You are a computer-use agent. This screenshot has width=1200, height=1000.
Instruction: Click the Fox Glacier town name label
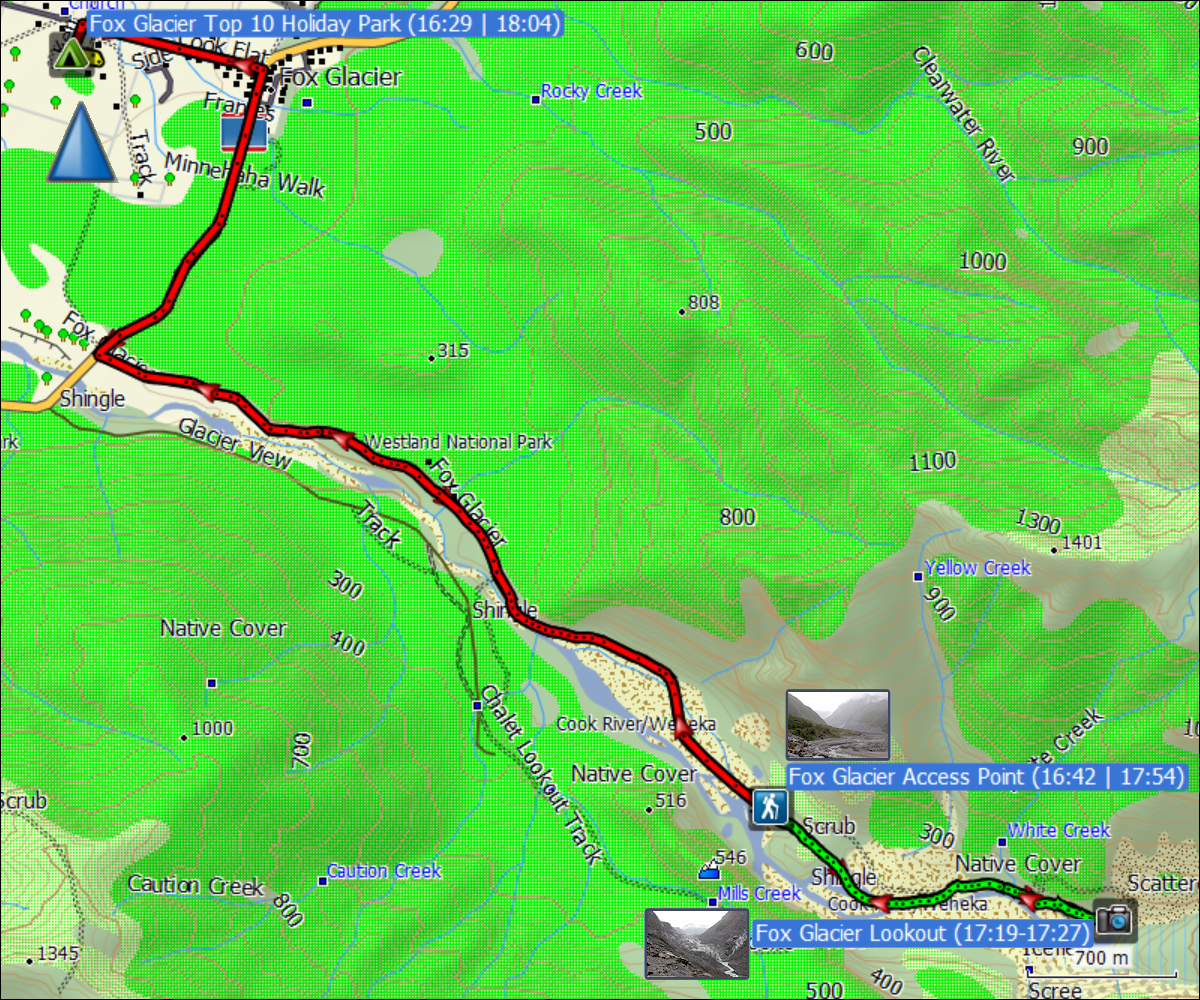point(341,77)
